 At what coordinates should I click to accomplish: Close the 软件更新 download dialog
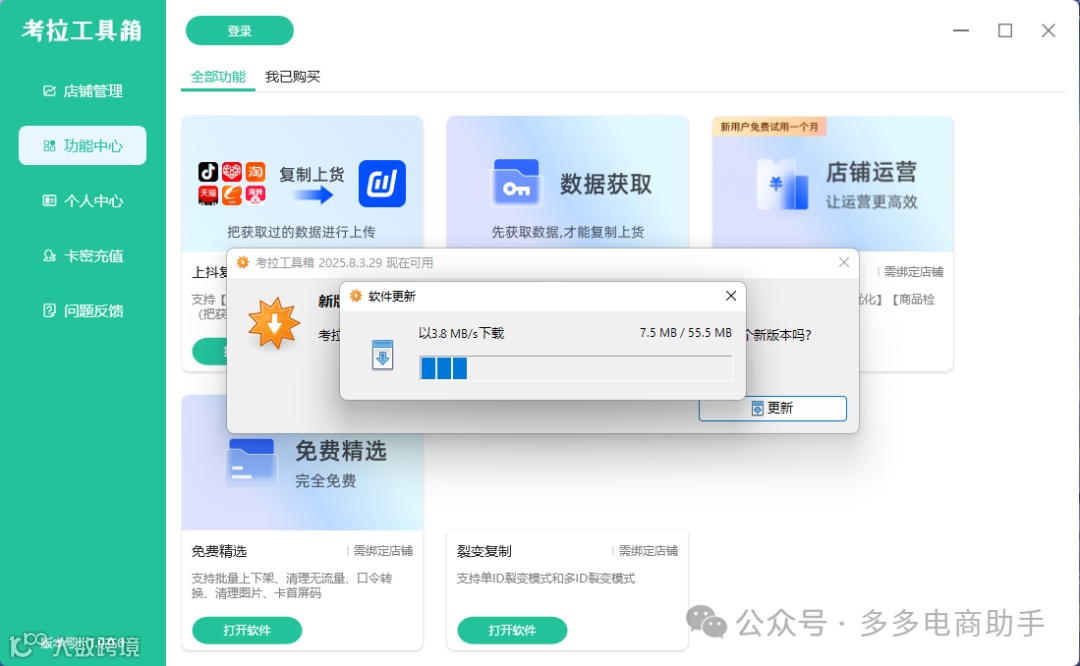point(731,295)
